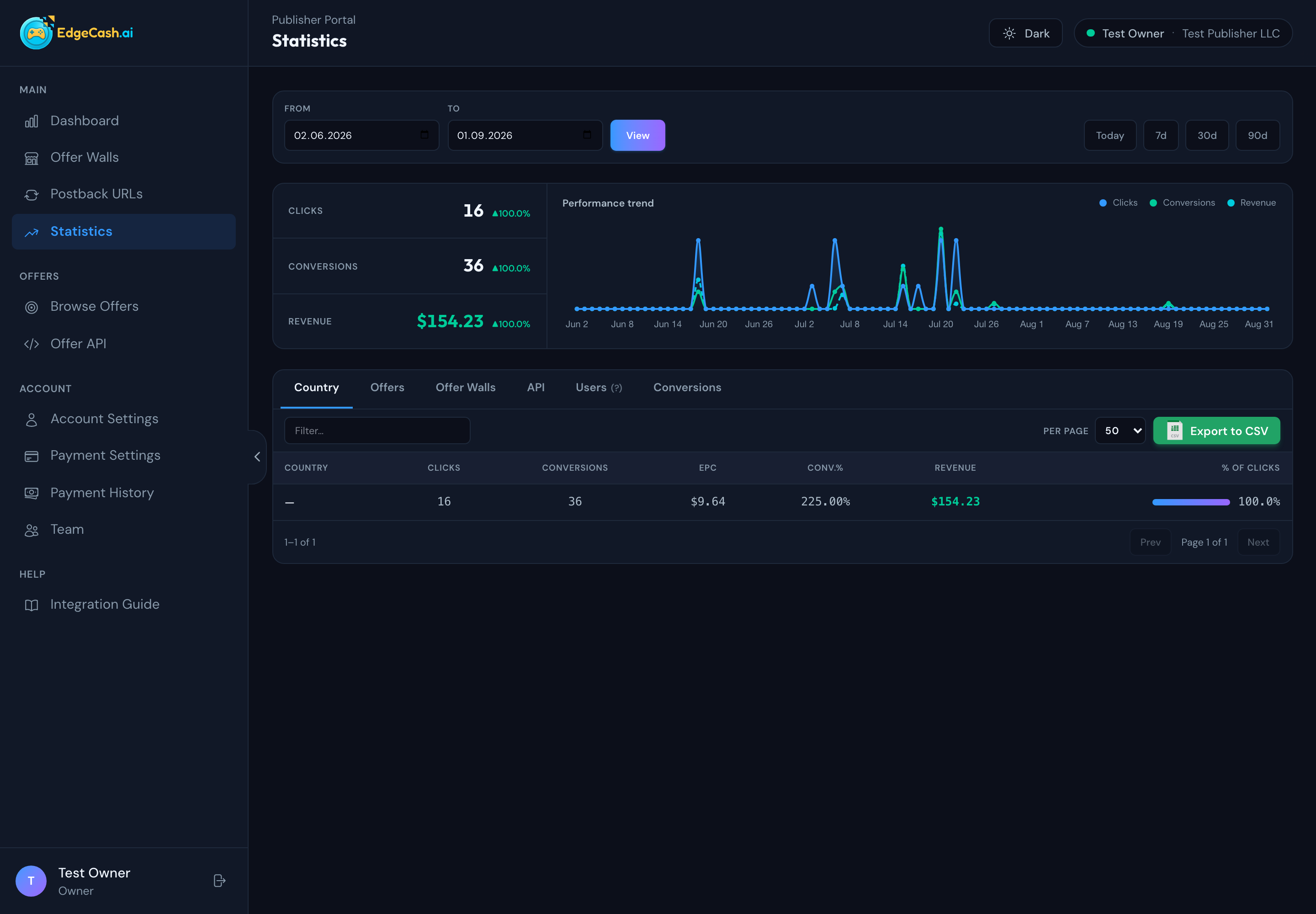Switch to the Users tab
Image resolution: width=1316 pixels, height=914 pixels.
599,388
